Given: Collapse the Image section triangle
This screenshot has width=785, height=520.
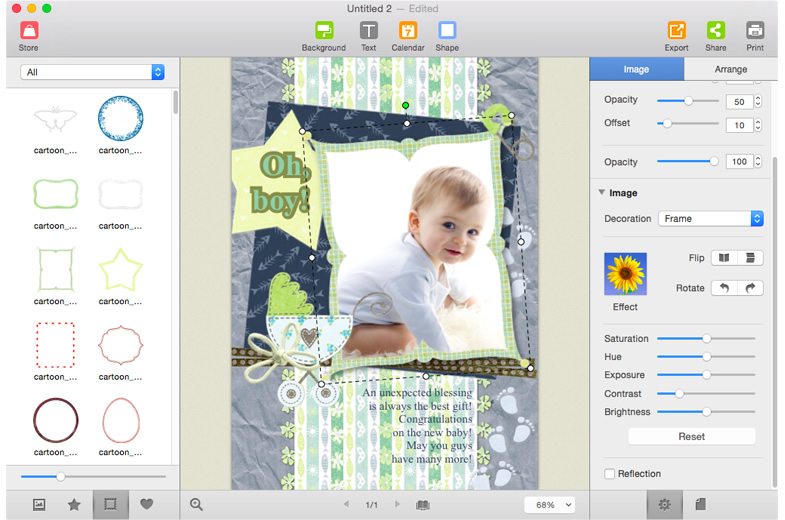Looking at the screenshot, I should click(601, 192).
